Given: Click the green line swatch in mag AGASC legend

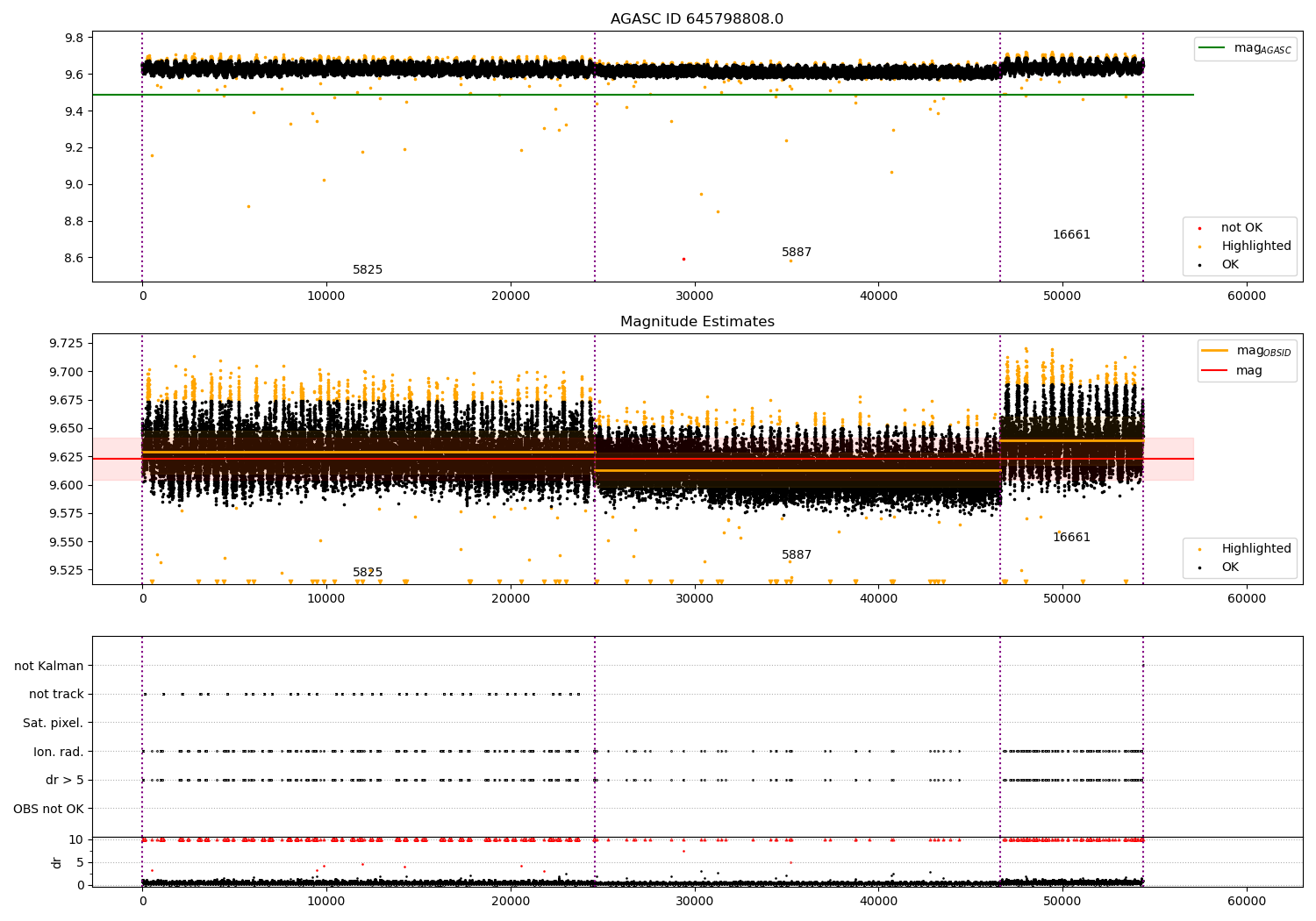Looking at the screenshot, I should pos(1212,48).
